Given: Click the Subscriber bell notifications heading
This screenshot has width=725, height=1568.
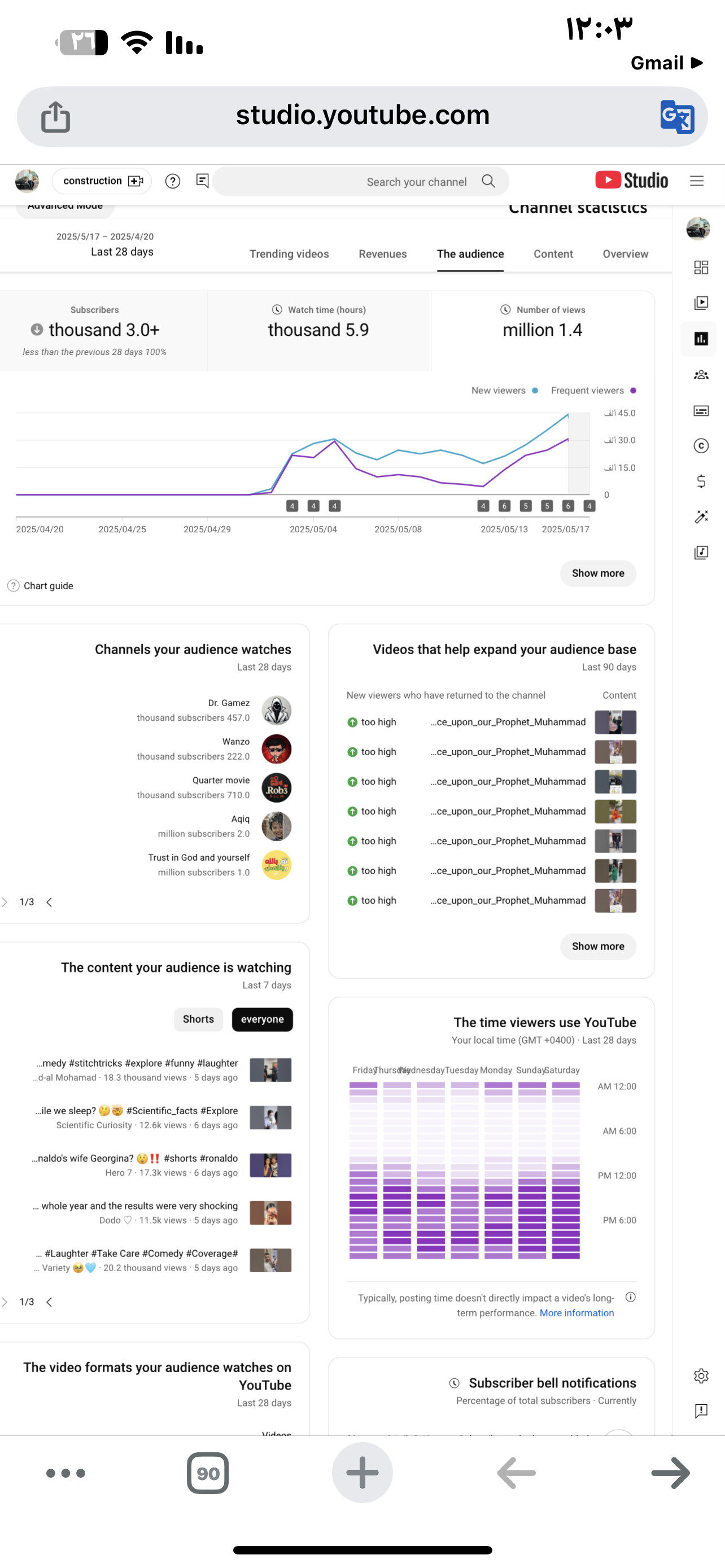Looking at the screenshot, I should point(552,1383).
